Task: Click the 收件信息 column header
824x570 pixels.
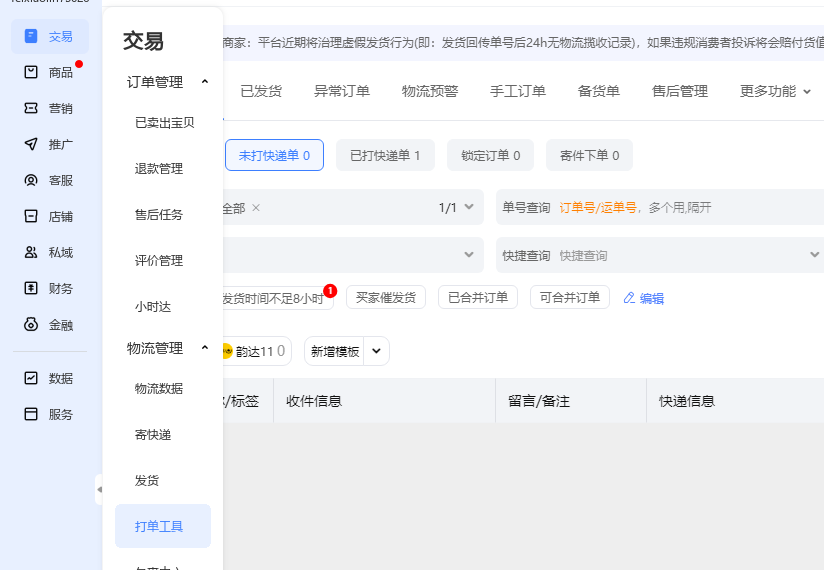Action: [x=384, y=401]
